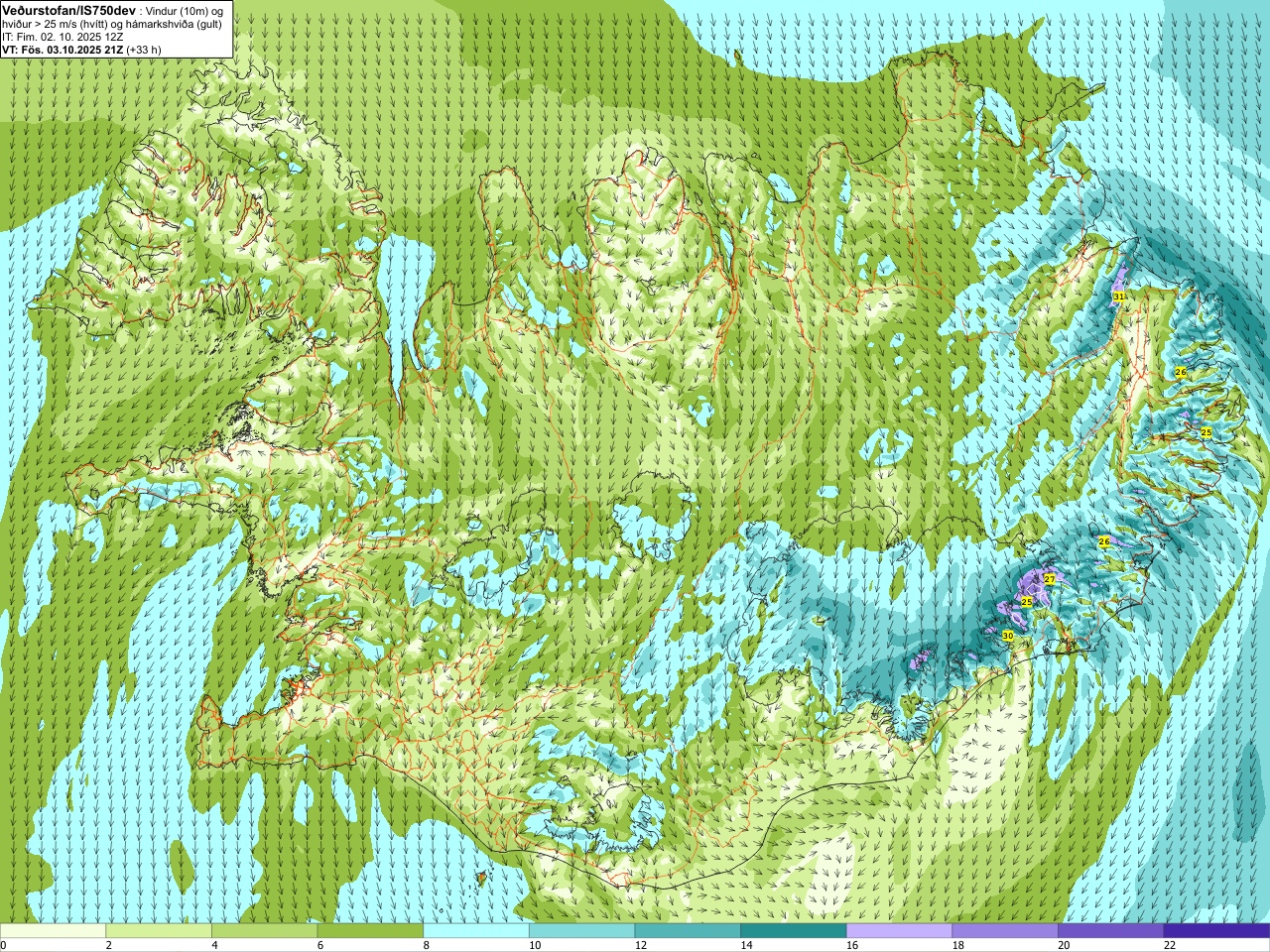
Task: Pick the dark teal 14–16 m/s legend swatch
Action: pos(794,931)
